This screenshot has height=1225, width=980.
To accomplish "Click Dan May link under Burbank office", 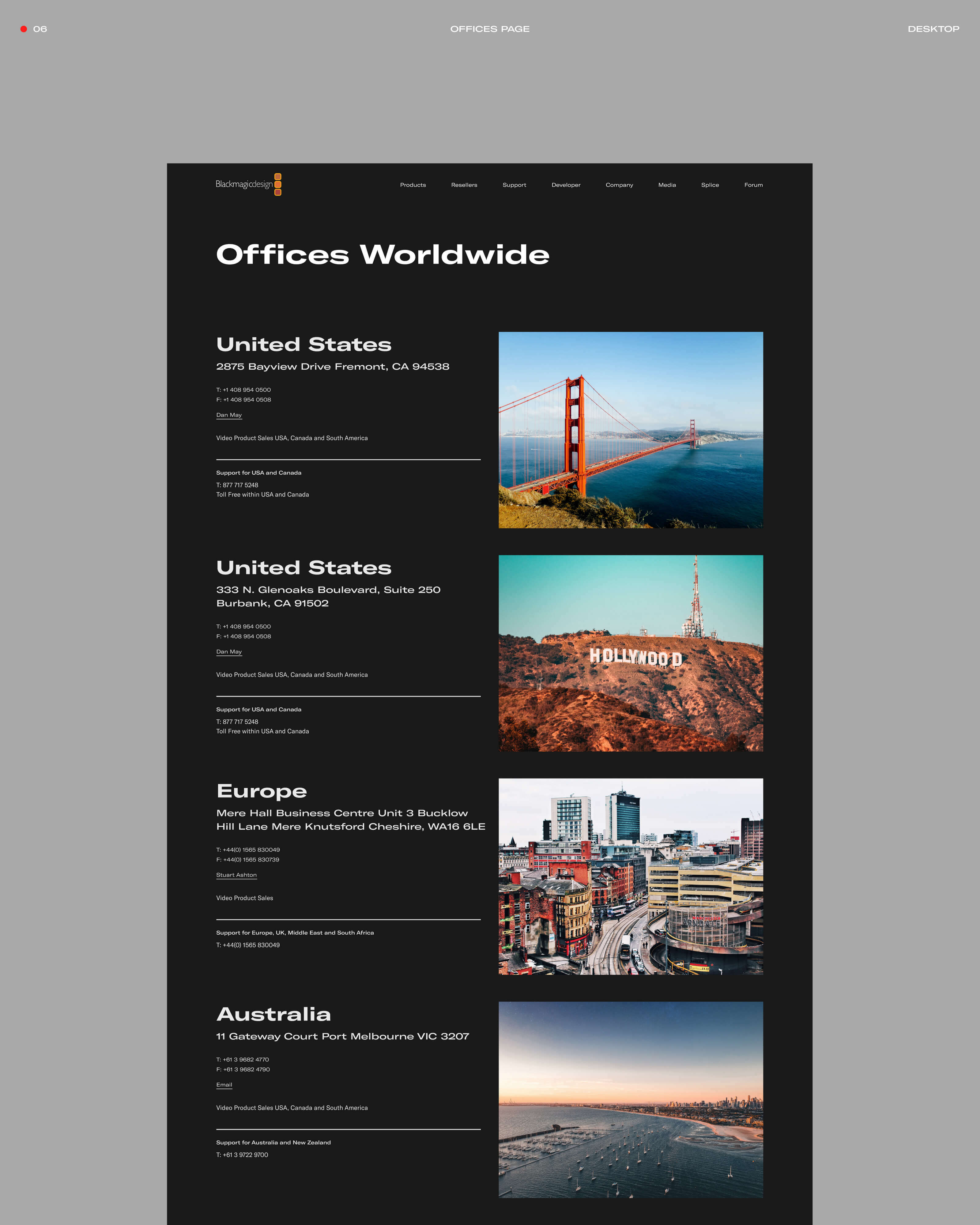I will point(229,652).
